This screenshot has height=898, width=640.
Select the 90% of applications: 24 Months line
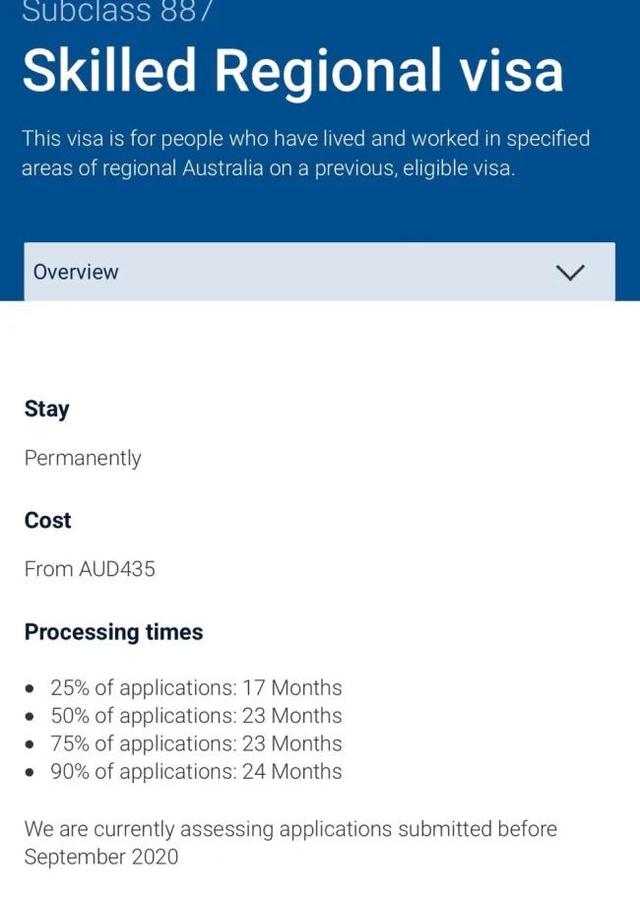(196, 772)
